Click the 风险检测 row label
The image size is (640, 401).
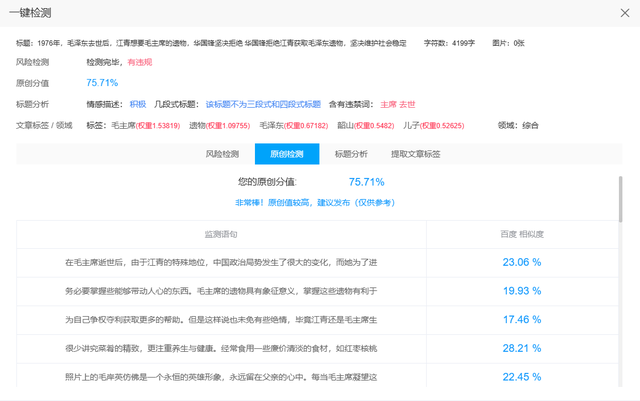(32, 62)
